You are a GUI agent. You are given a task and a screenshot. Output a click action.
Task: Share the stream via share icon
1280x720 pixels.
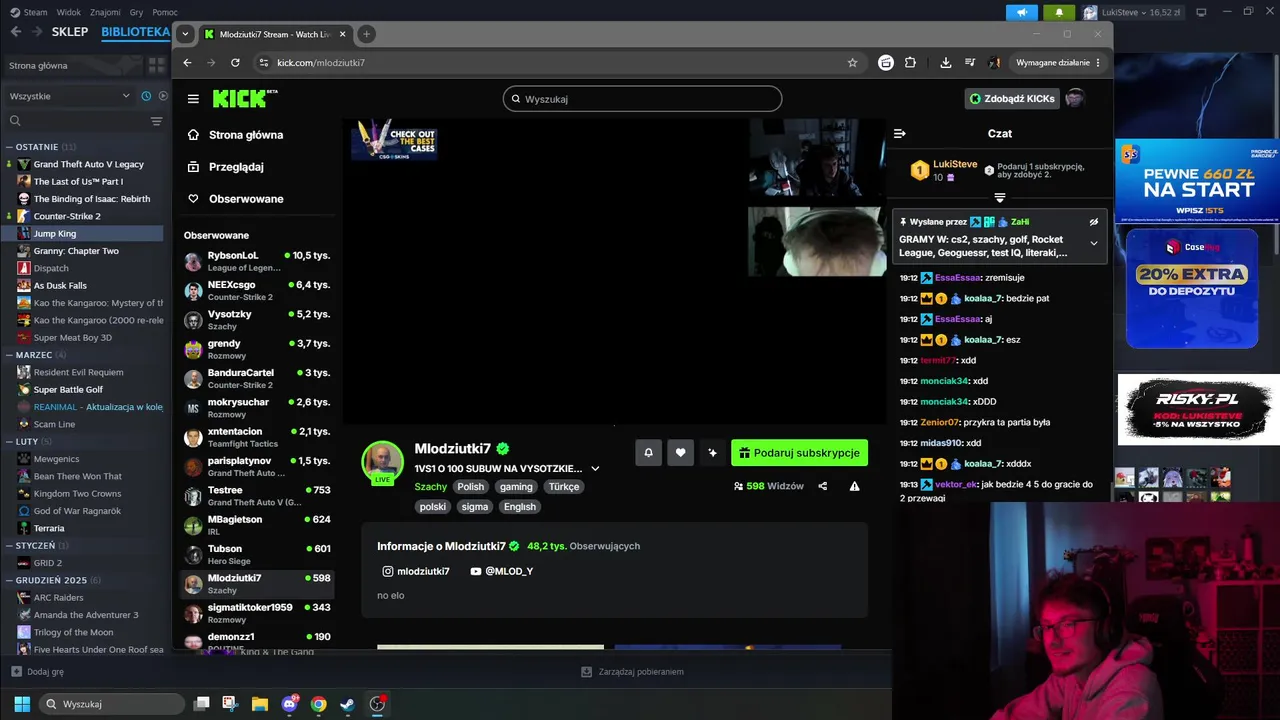[x=823, y=486]
